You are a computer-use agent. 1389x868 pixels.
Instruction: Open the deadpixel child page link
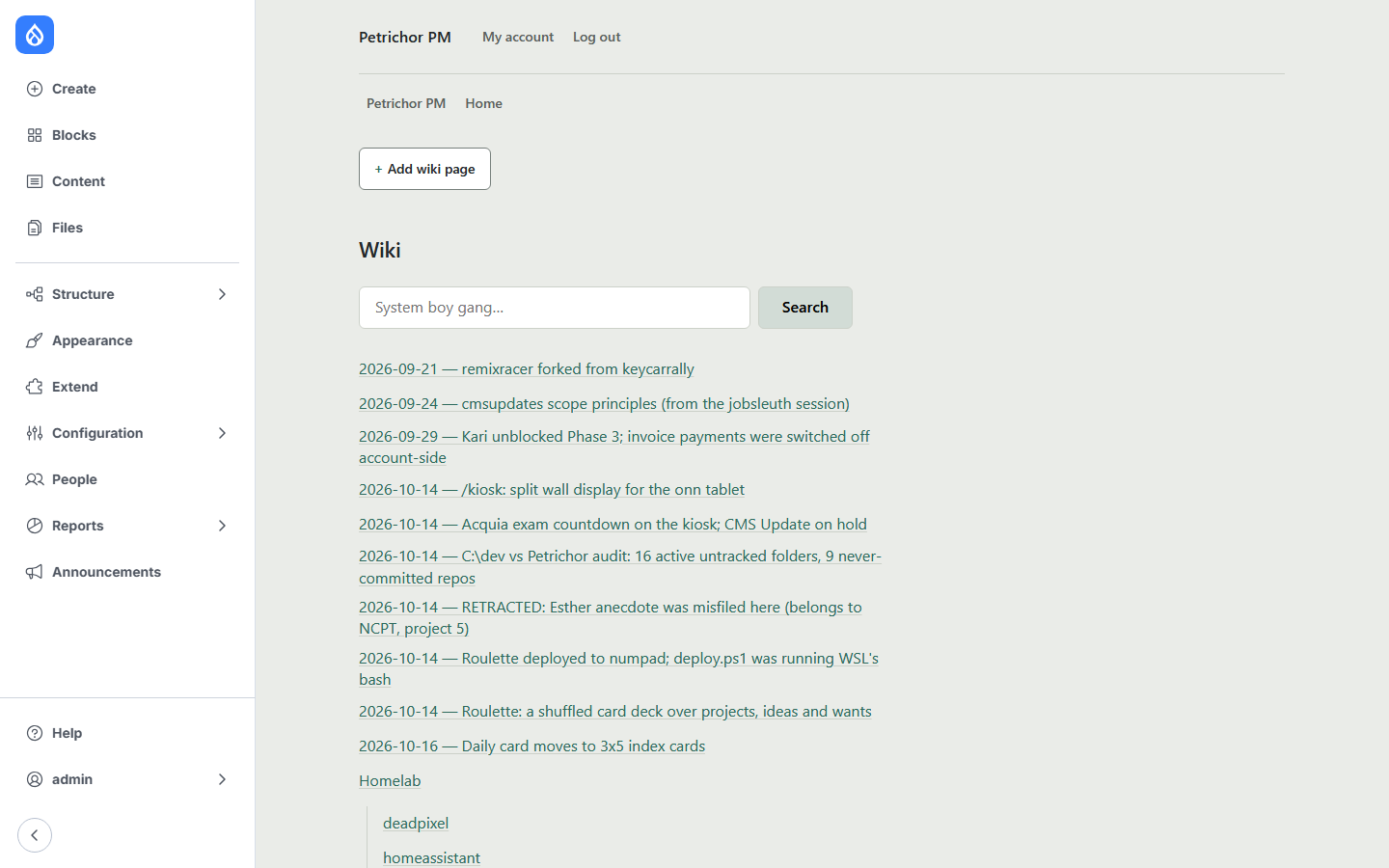(416, 823)
